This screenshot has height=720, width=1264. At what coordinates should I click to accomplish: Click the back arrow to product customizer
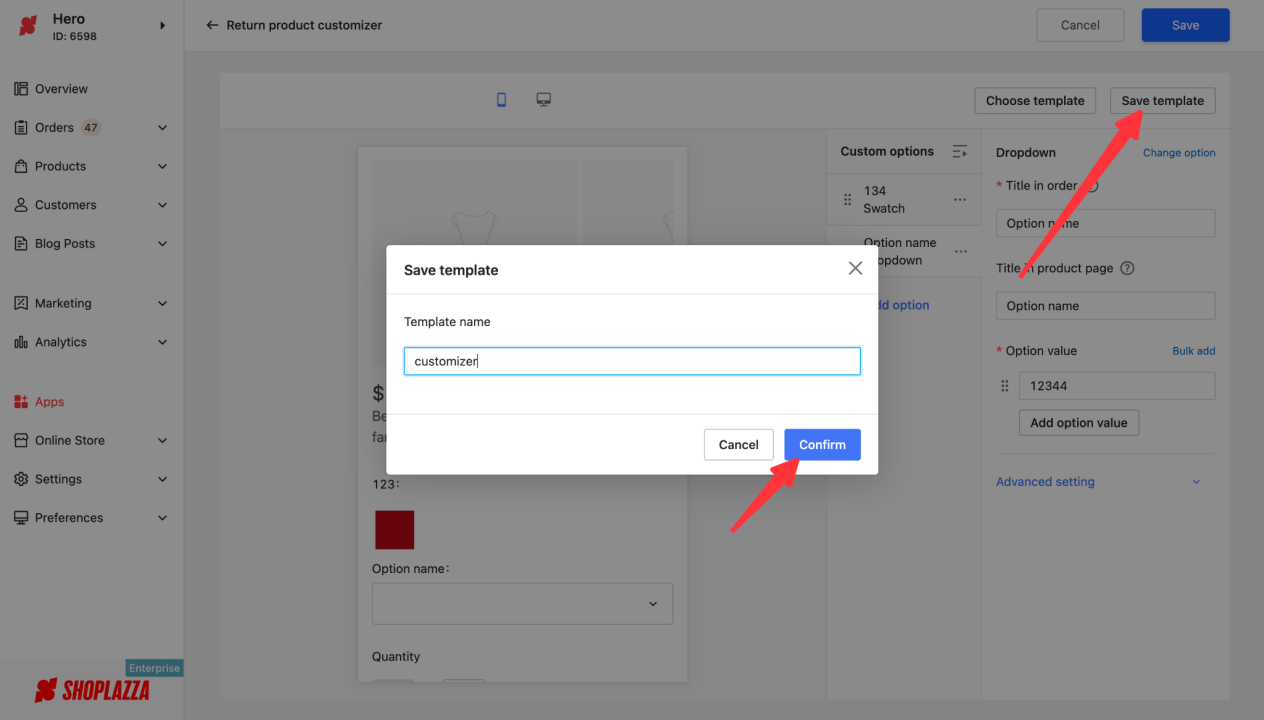pos(212,25)
